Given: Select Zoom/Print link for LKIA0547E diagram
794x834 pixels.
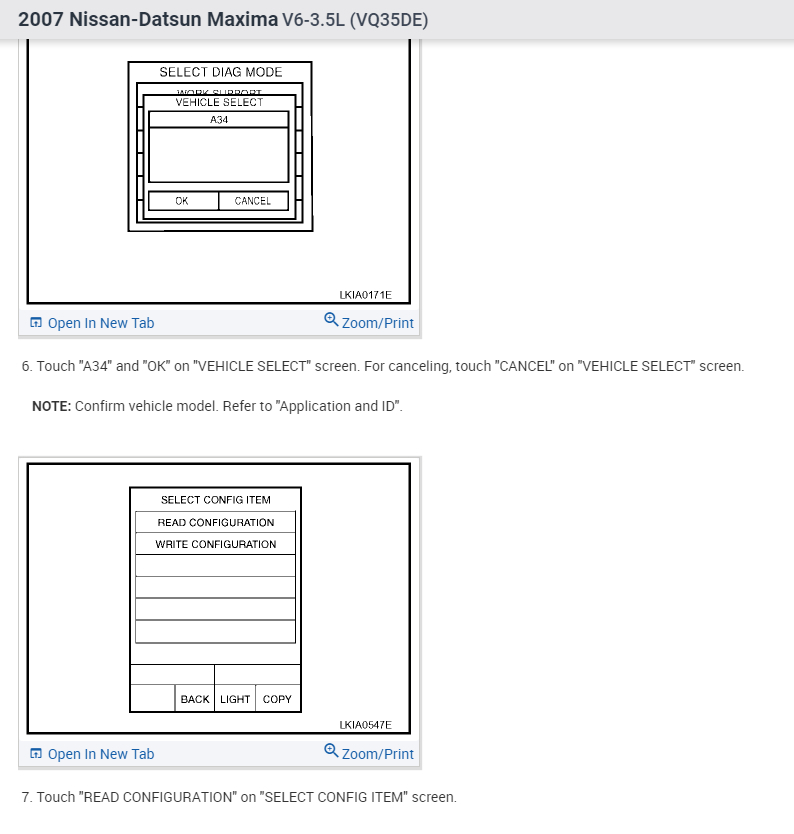Looking at the screenshot, I should (x=378, y=754).
